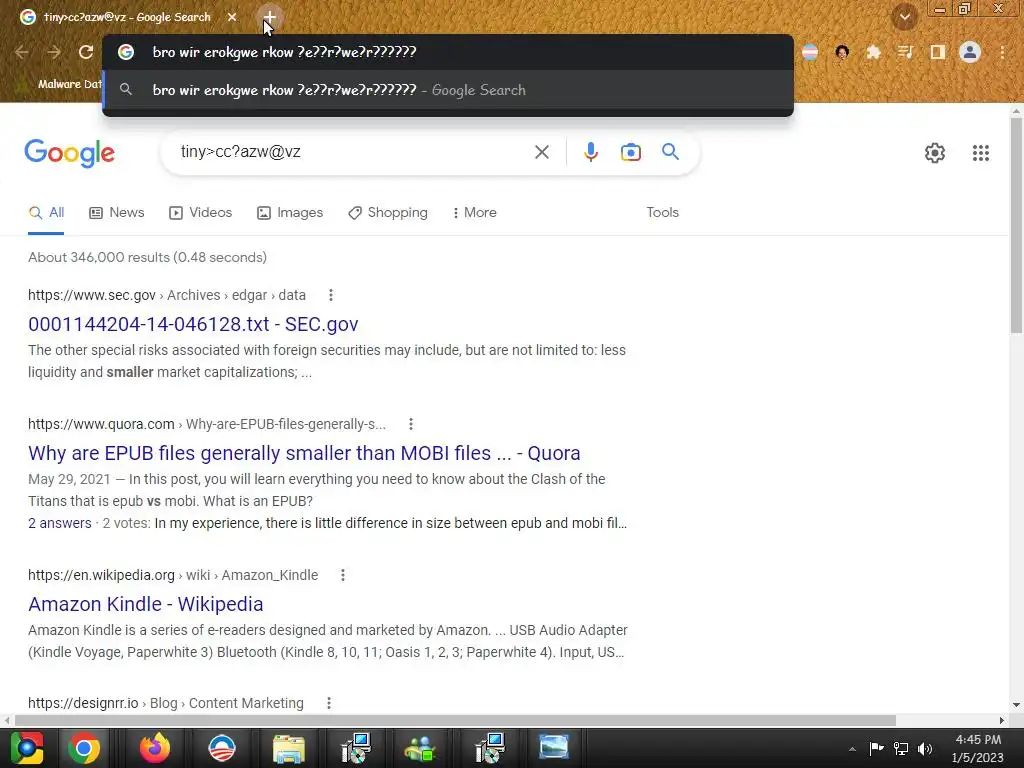
Task: Submit search with the magnifier icon
Action: click(670, 152)
